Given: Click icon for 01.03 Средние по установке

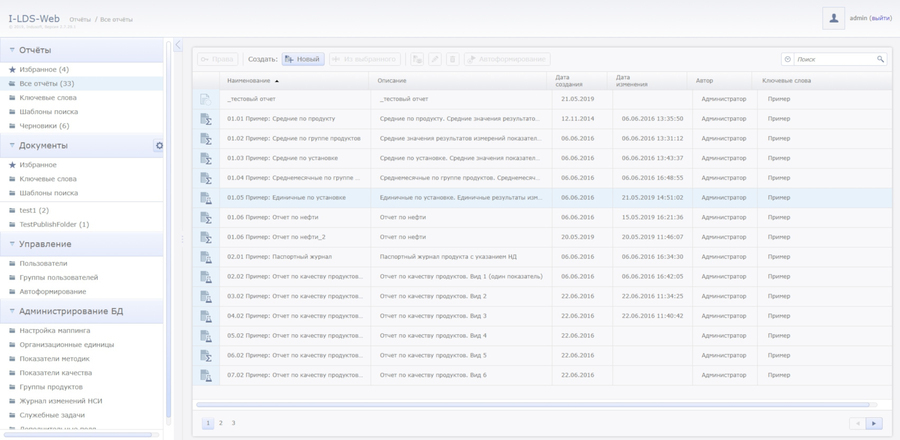Looking at the screenshot, I should tap(205, 158).
